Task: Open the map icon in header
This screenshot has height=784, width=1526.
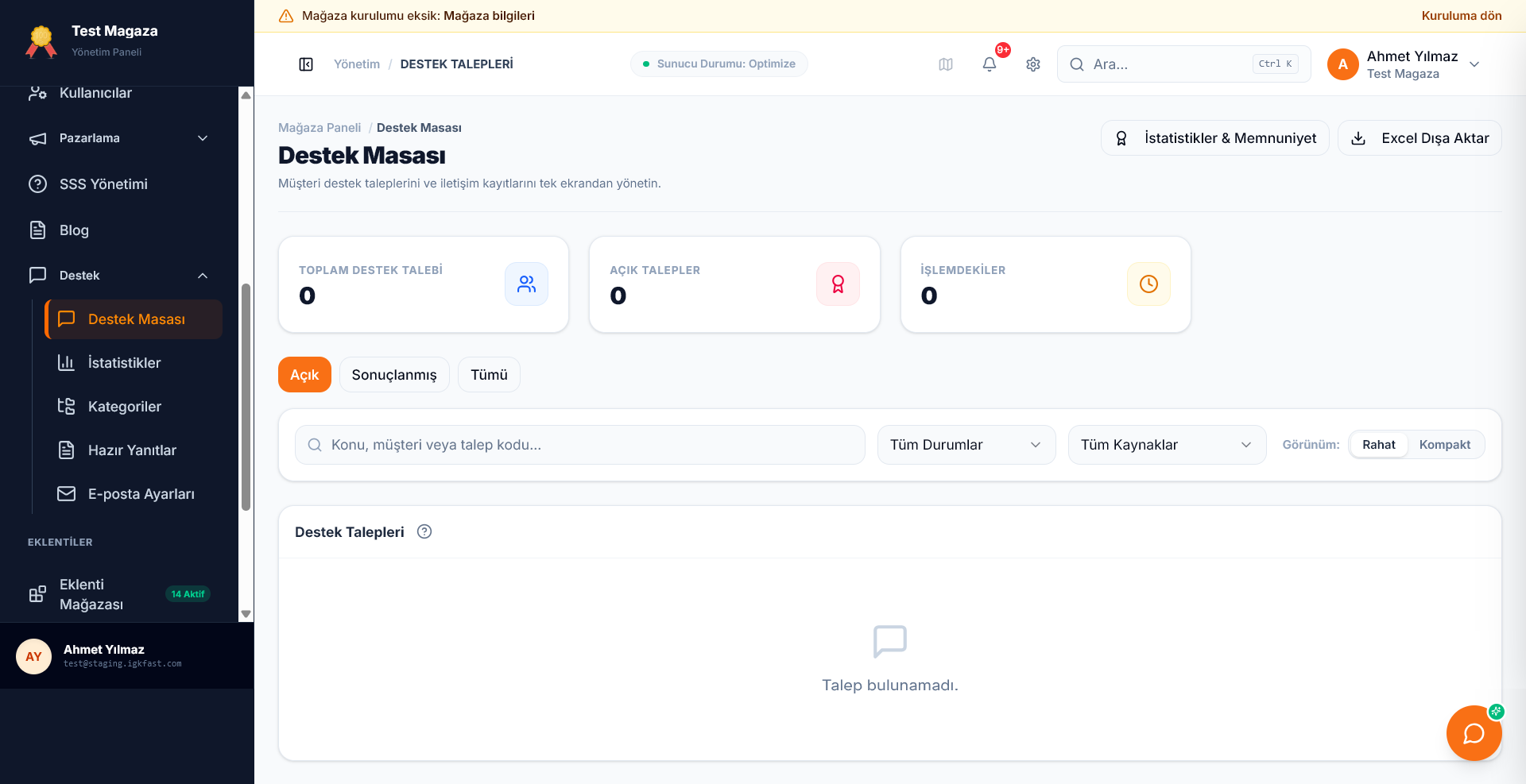Action: coord(946,64)
